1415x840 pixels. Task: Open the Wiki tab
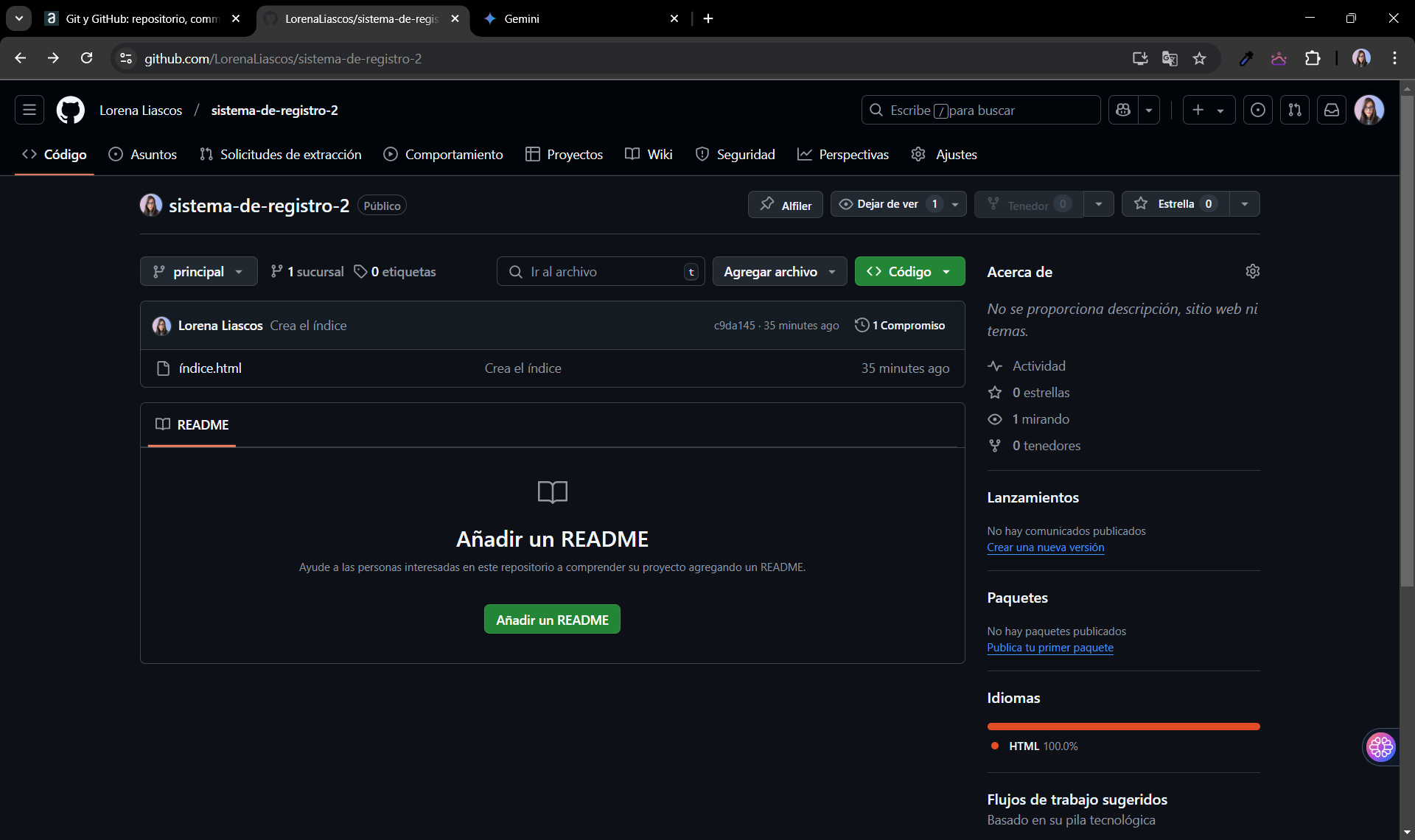649,154
